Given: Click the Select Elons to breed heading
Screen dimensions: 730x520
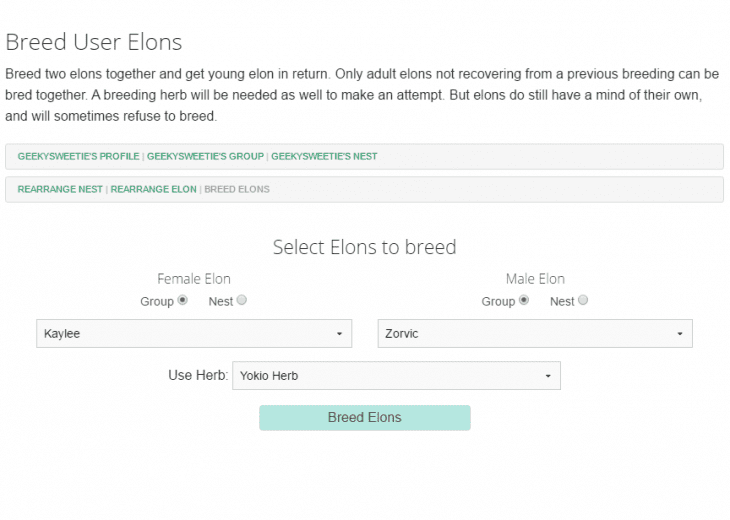Looking at the screenshot, I should (364, 247).
